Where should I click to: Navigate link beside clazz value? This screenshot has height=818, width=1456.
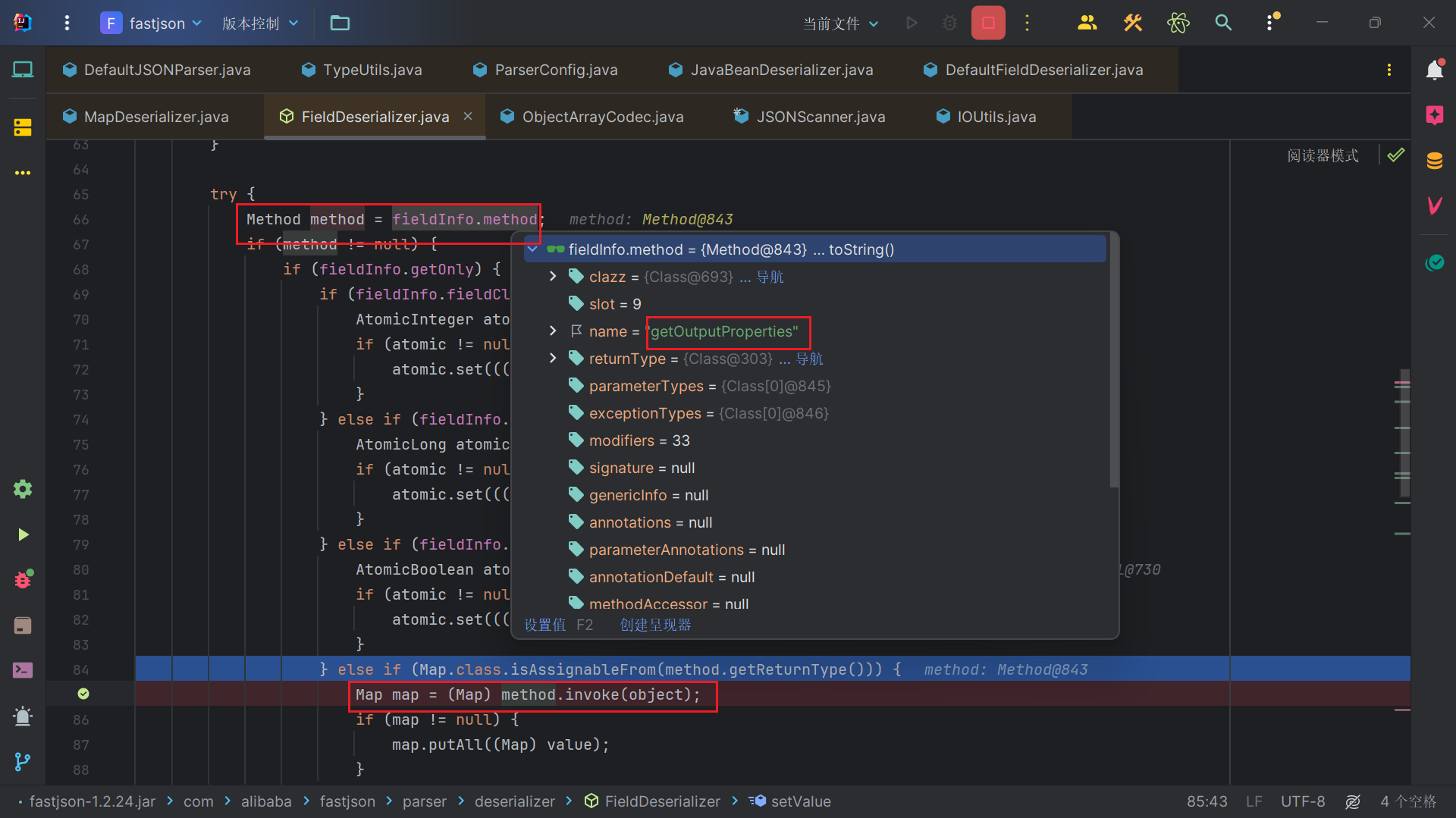click(x=770, y=277)
